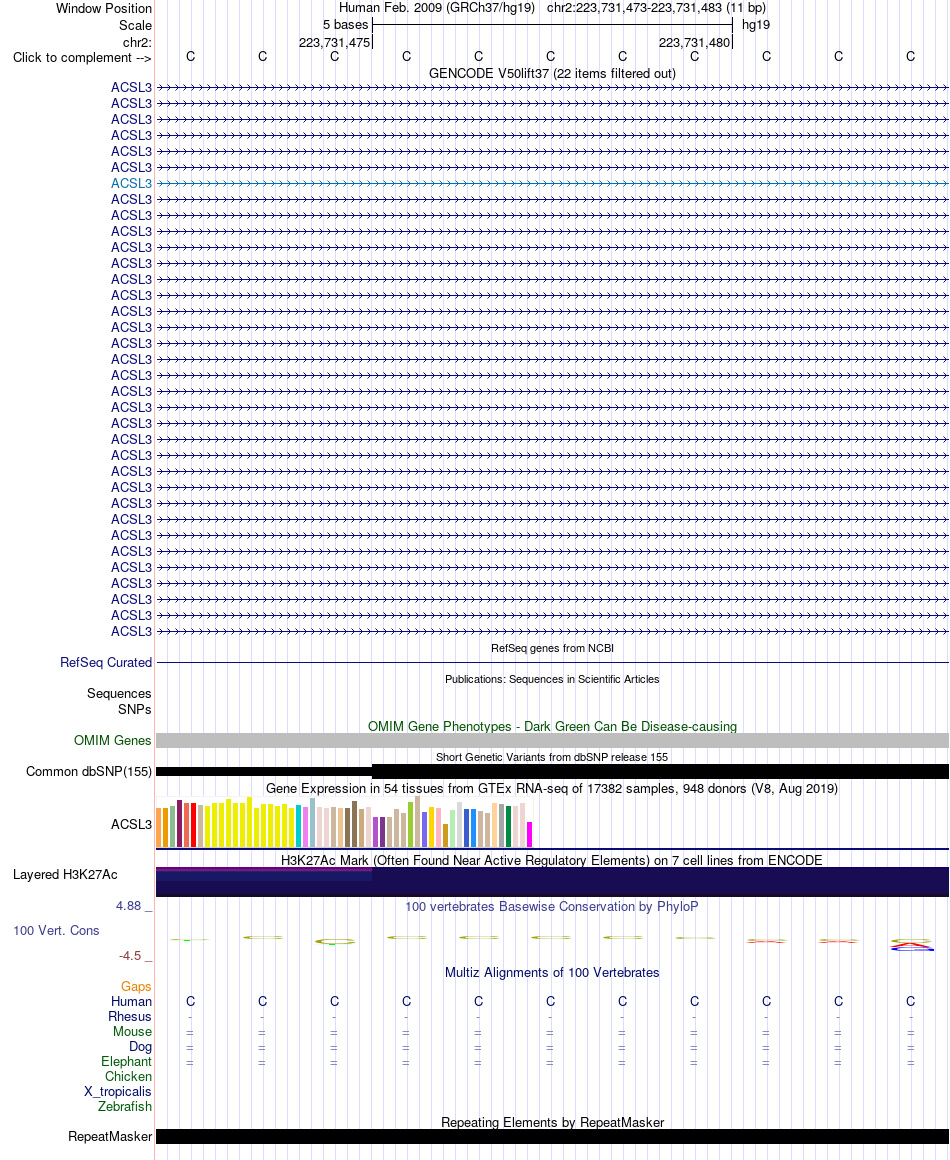Click the Rhesus alignment row label
The image size is (950, 1160).
pos(129,1016)
